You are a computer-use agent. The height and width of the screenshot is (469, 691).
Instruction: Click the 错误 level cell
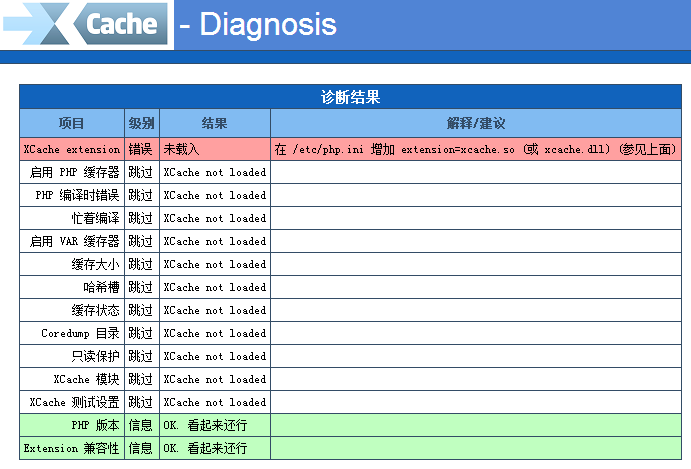point(140,149)
